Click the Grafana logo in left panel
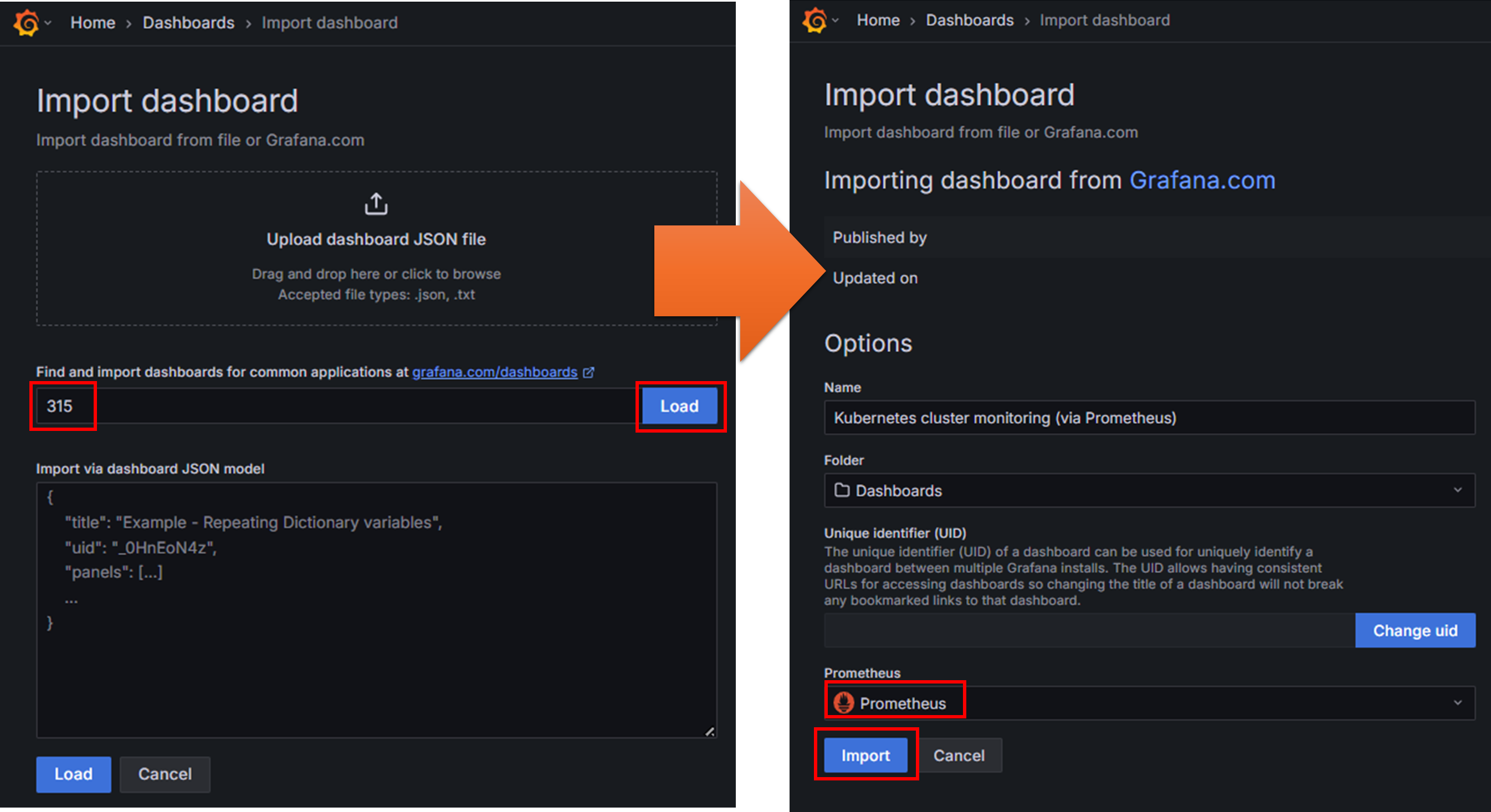Screen dimensions: 1491x812 [26, 23]
